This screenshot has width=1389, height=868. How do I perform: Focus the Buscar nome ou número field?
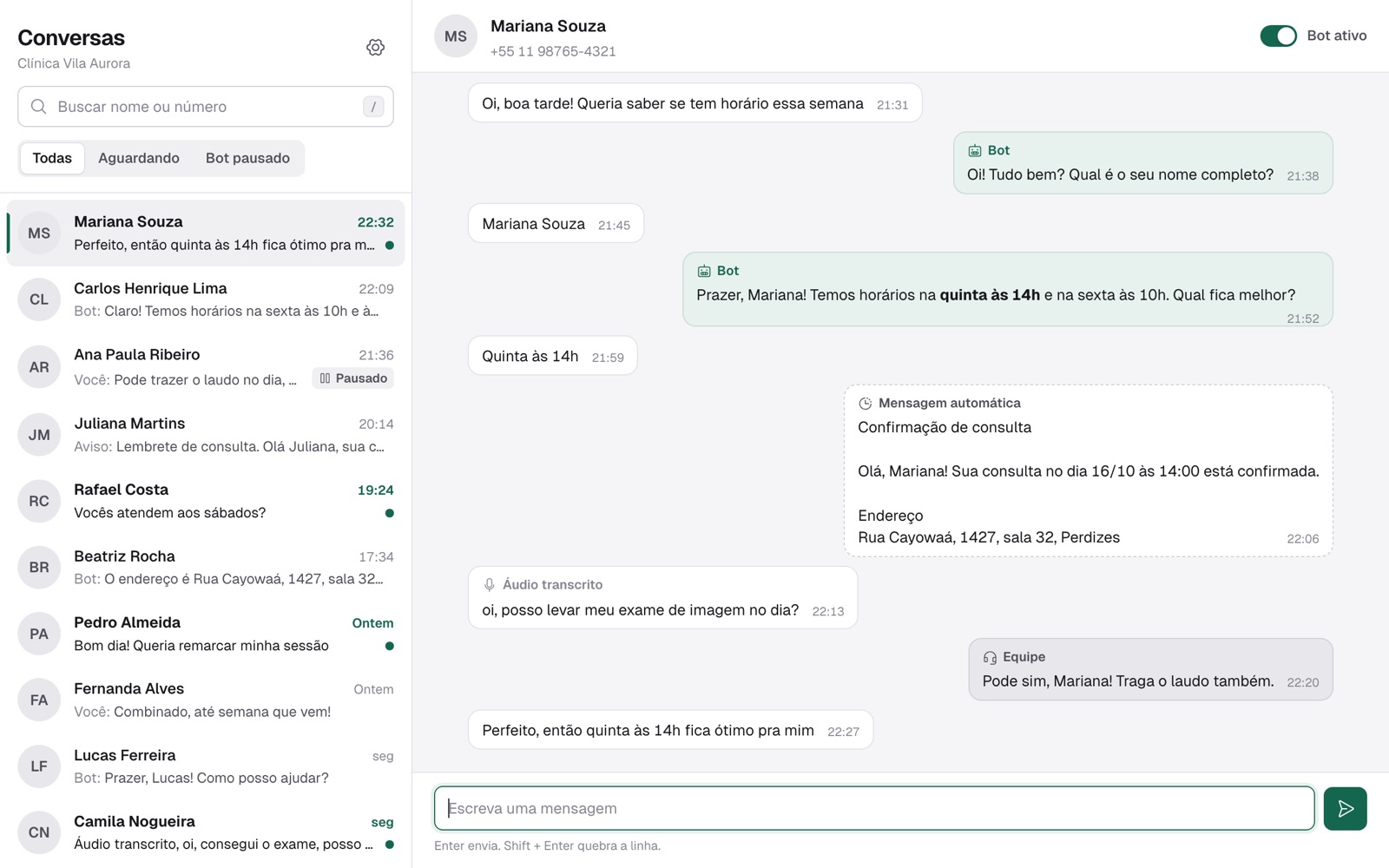206,107
